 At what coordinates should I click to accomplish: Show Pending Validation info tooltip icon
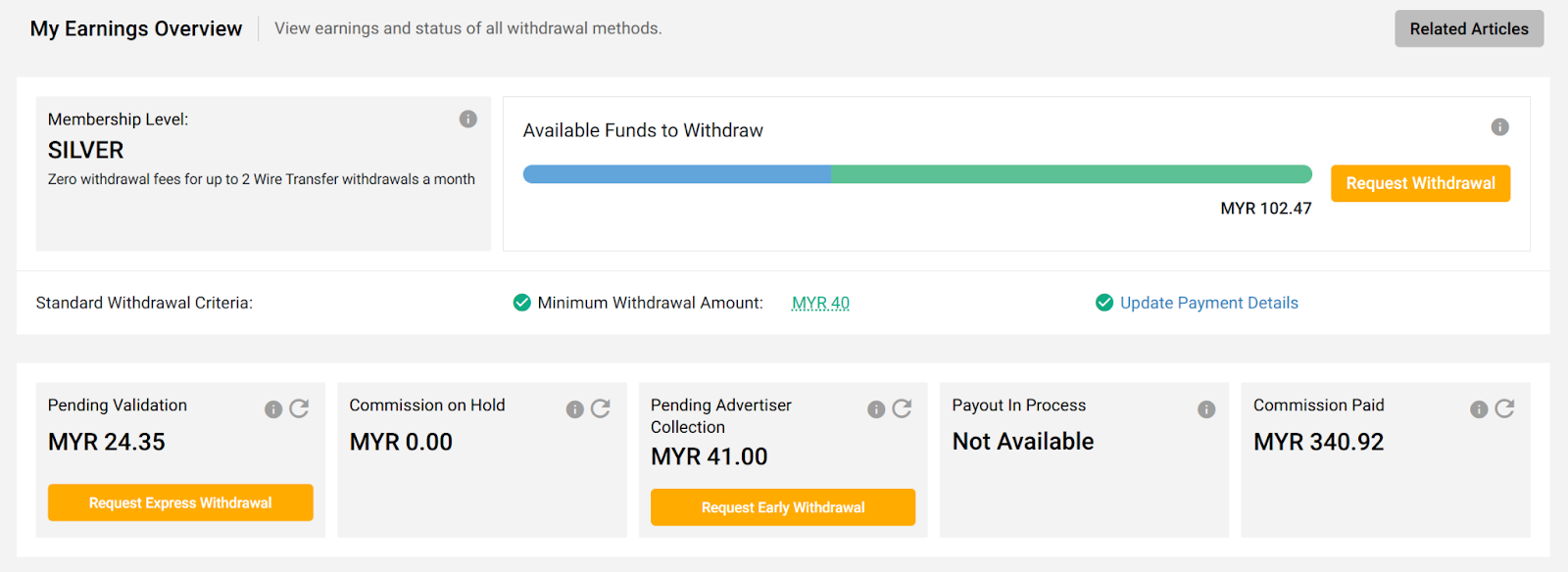pyautogui.click(x=273, y=409)
